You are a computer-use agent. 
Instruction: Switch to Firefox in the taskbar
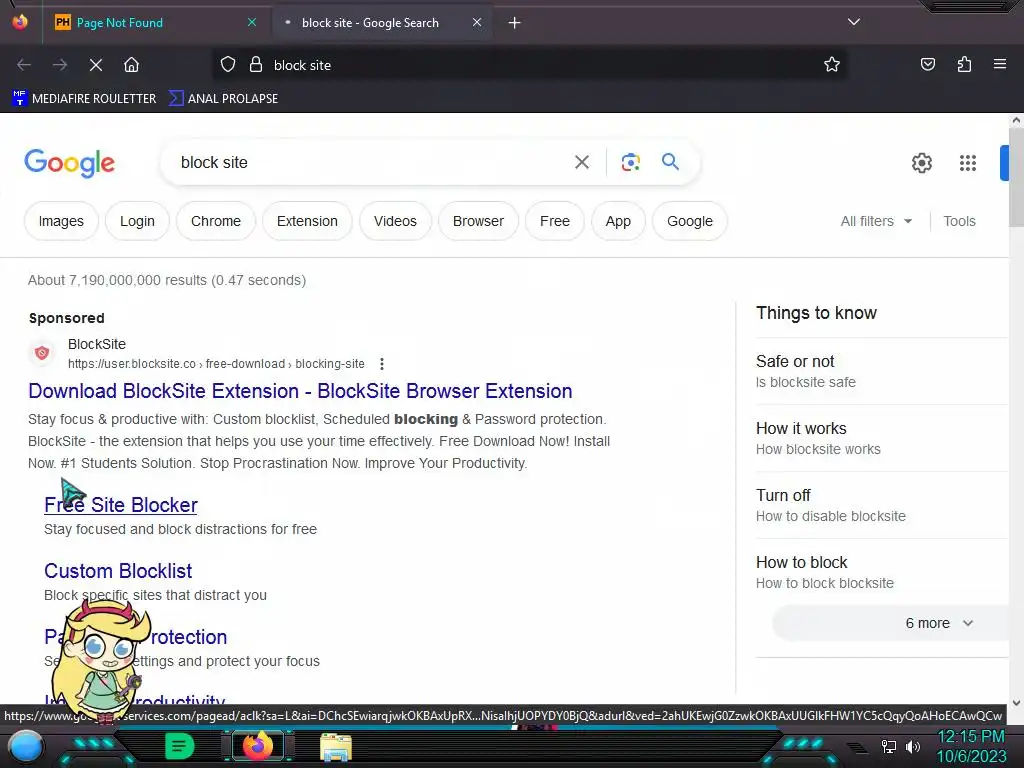click(x=257, y=746)
